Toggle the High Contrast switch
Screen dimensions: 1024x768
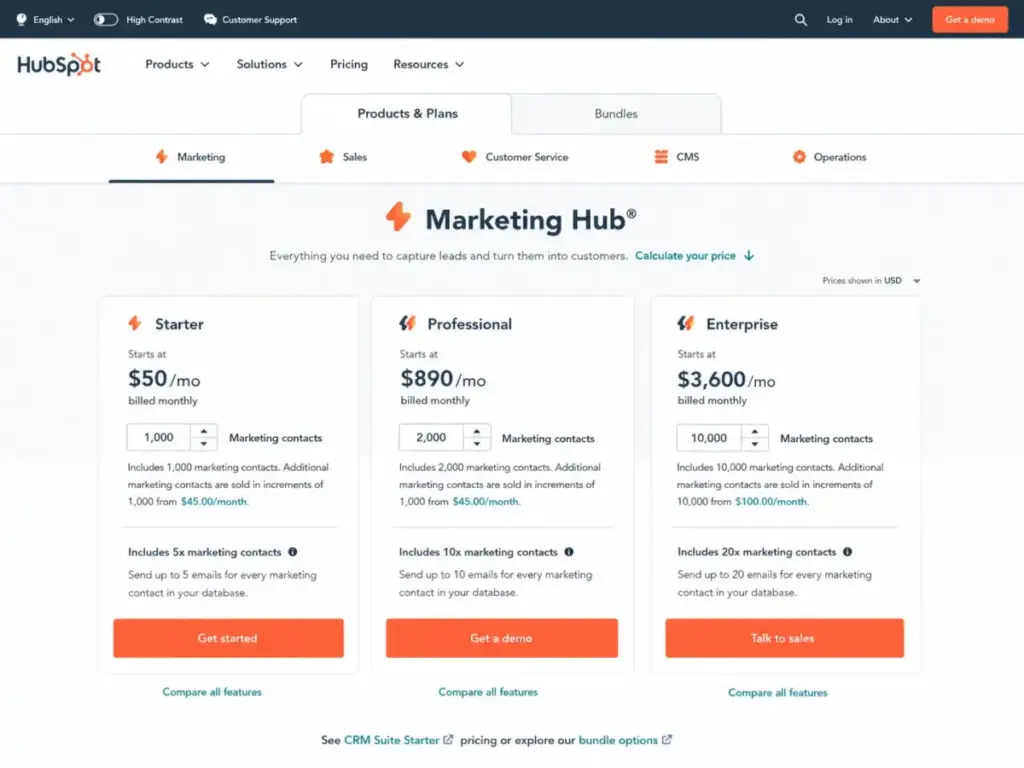coord(105,20)
